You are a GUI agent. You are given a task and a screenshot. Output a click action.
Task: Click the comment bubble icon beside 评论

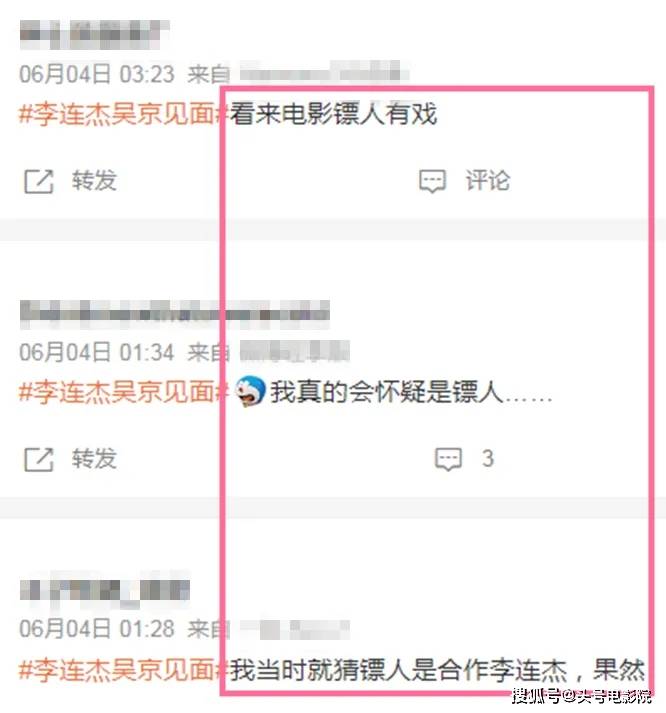tap(432, 181)
